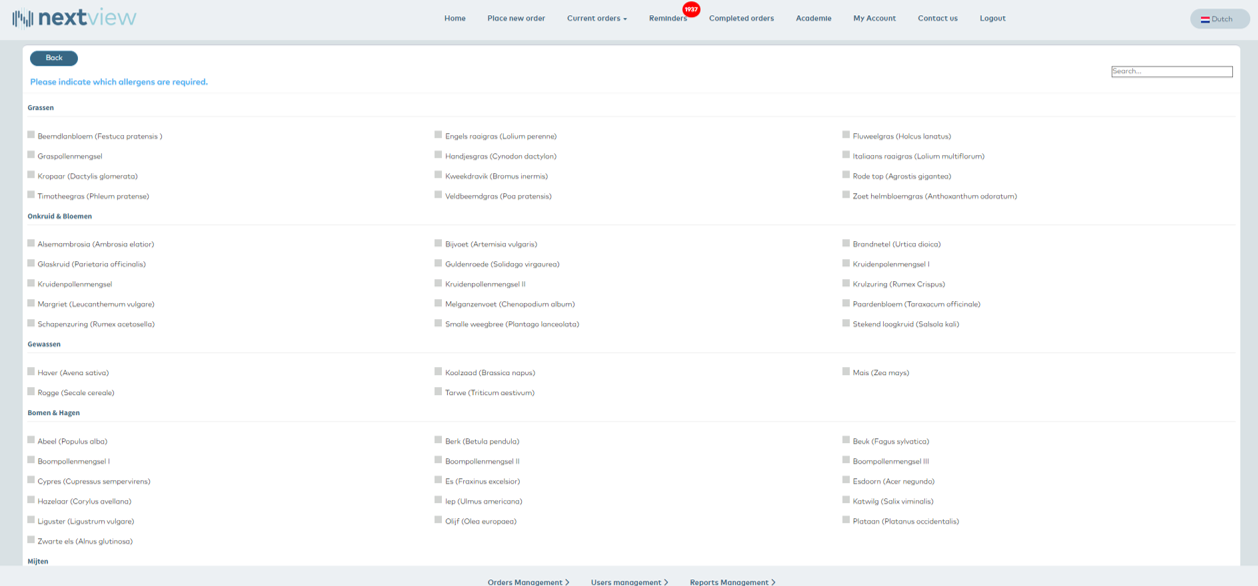The image size is (1258, 586).
Task: Expand Users management in the footer
Action: point(629,581)
